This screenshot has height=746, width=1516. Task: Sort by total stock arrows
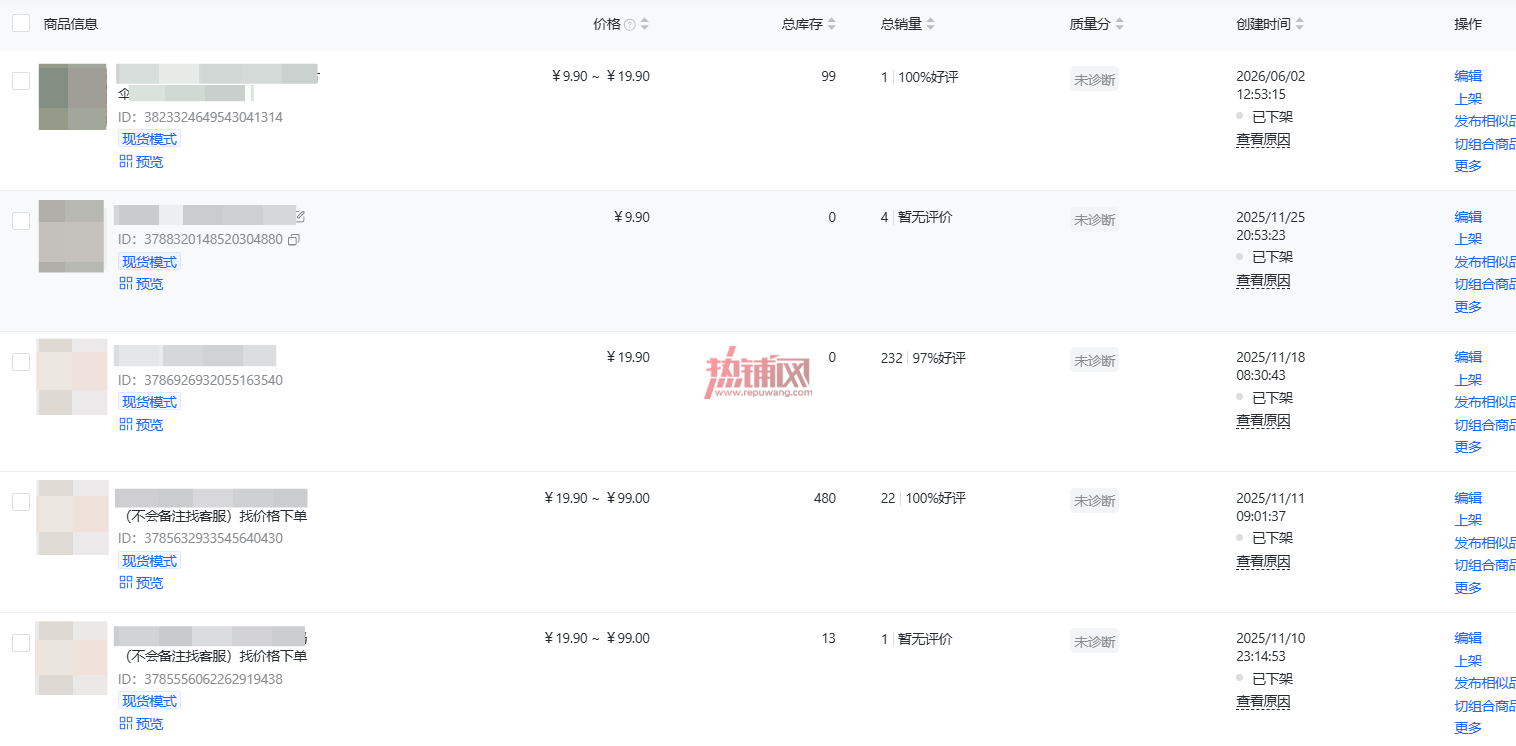832,25
